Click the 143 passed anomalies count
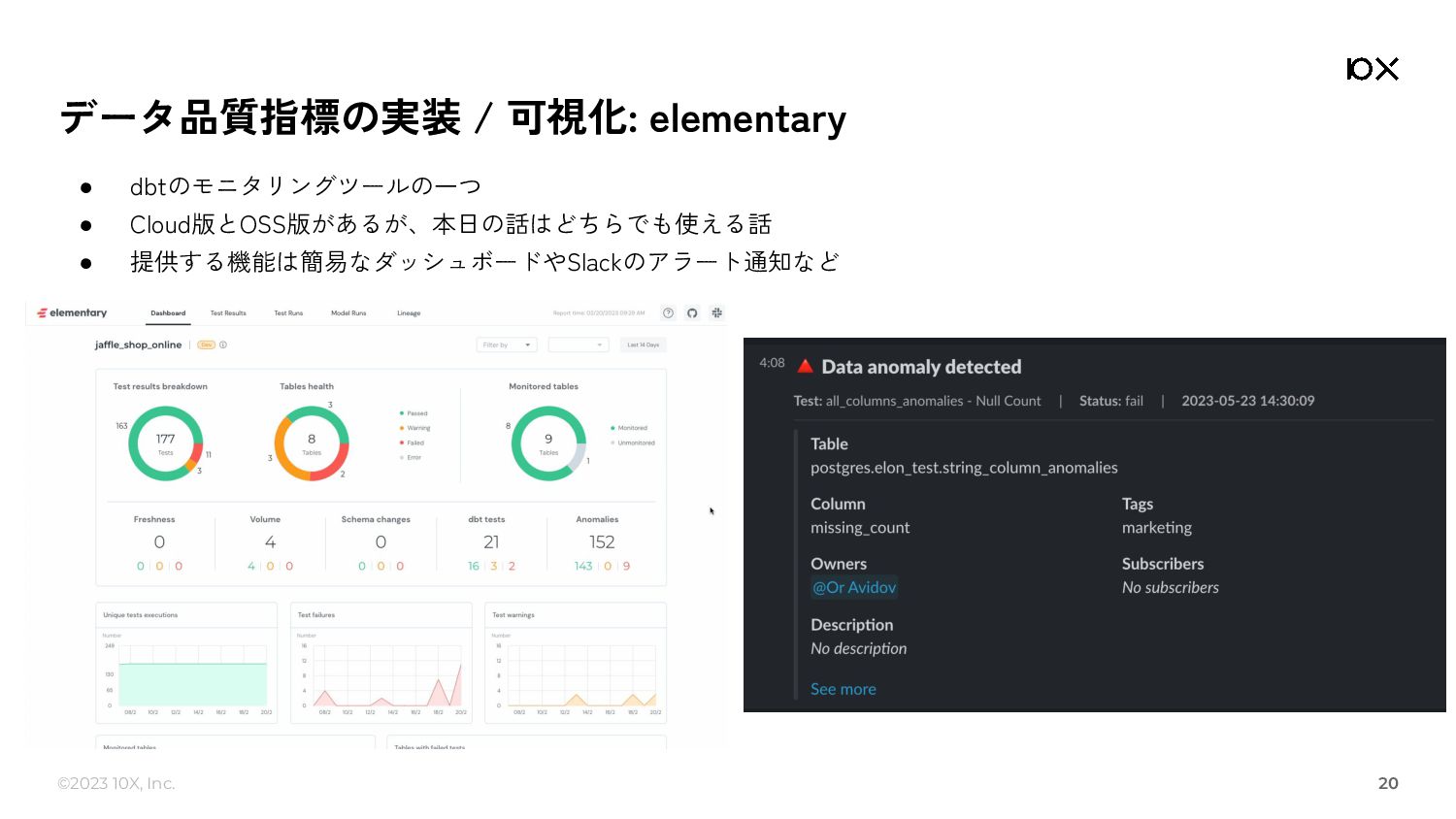The image size is (1456, 819). tap(583, 566)
